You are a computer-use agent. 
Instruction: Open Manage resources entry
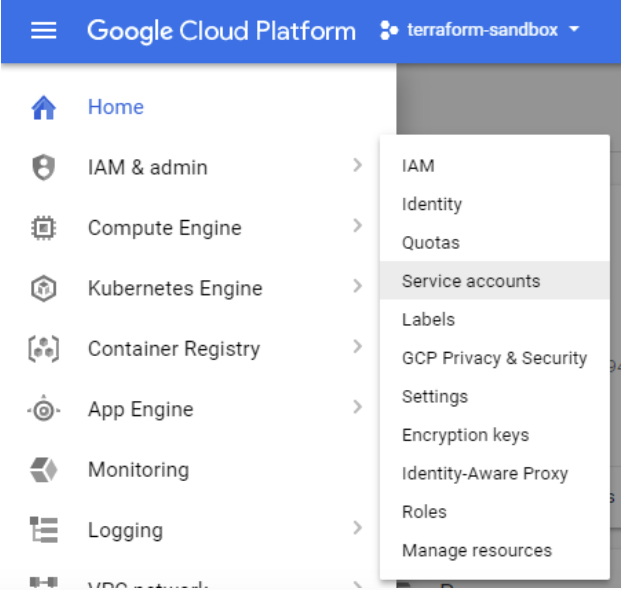(x=495, y=550)
